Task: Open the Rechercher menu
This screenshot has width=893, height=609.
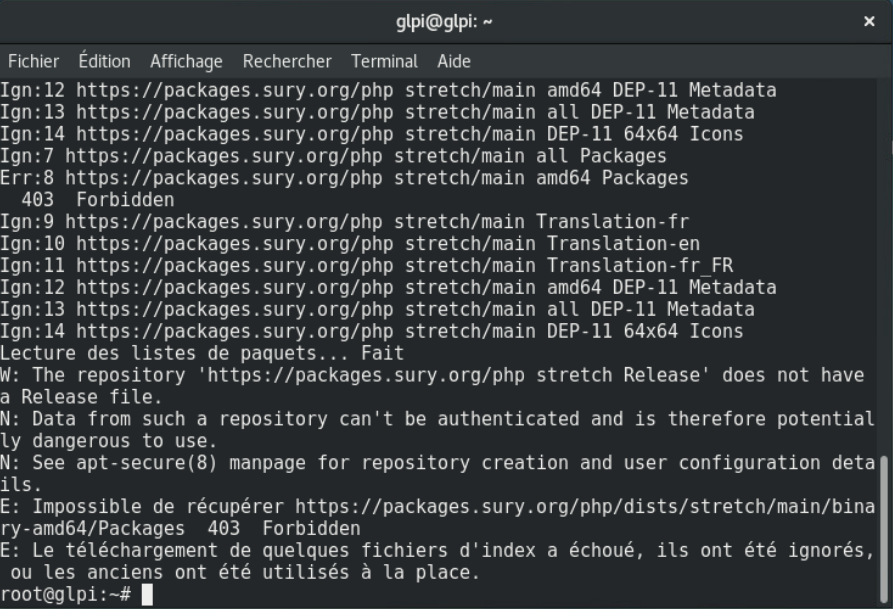Action: click(x=287, y=61)
